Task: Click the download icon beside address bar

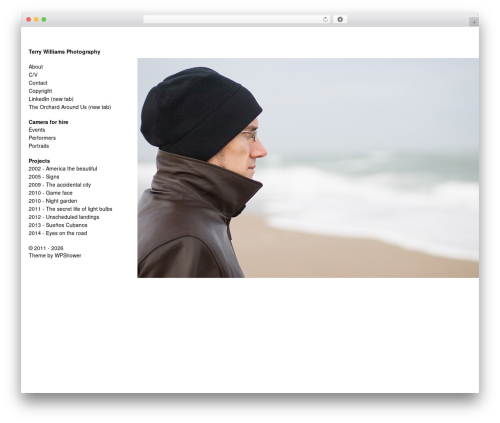Action: 340,19
